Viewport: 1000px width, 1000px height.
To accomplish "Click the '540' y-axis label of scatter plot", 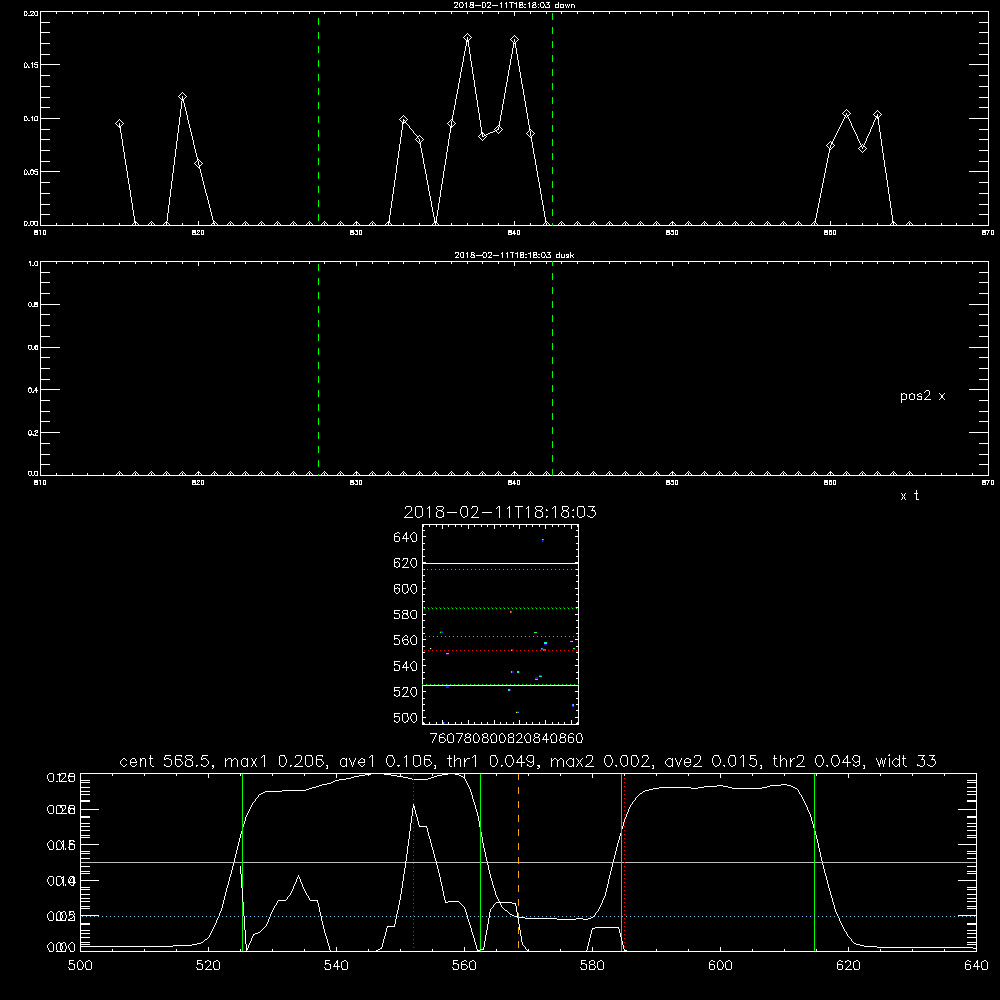I will click(406, 666).
